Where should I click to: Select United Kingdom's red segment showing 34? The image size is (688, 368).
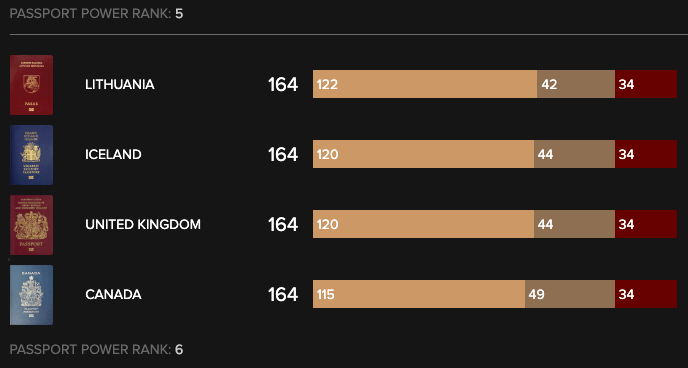646,224
